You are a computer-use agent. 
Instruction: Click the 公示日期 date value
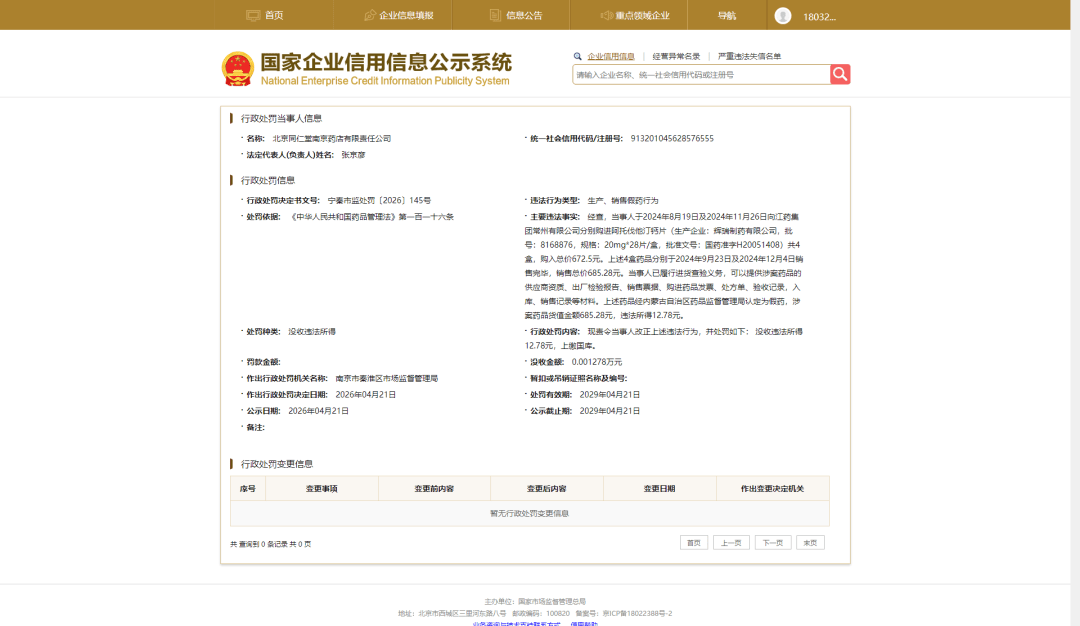click(x=318, y=411)
